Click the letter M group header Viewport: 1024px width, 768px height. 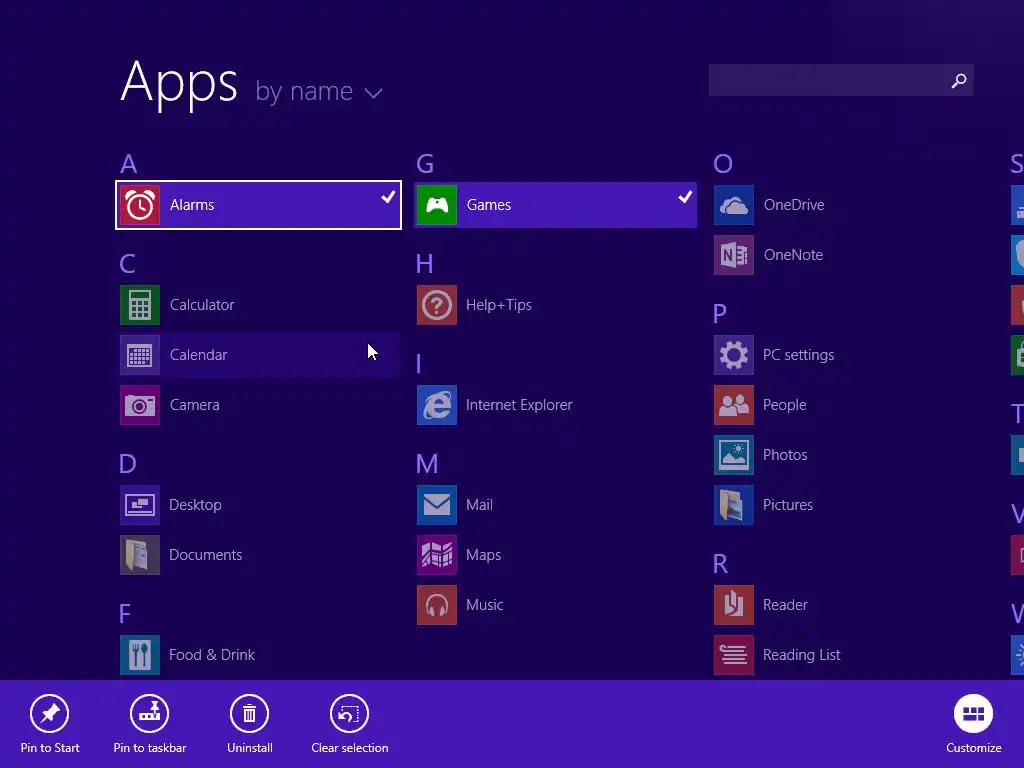click(x=427, y=464)
